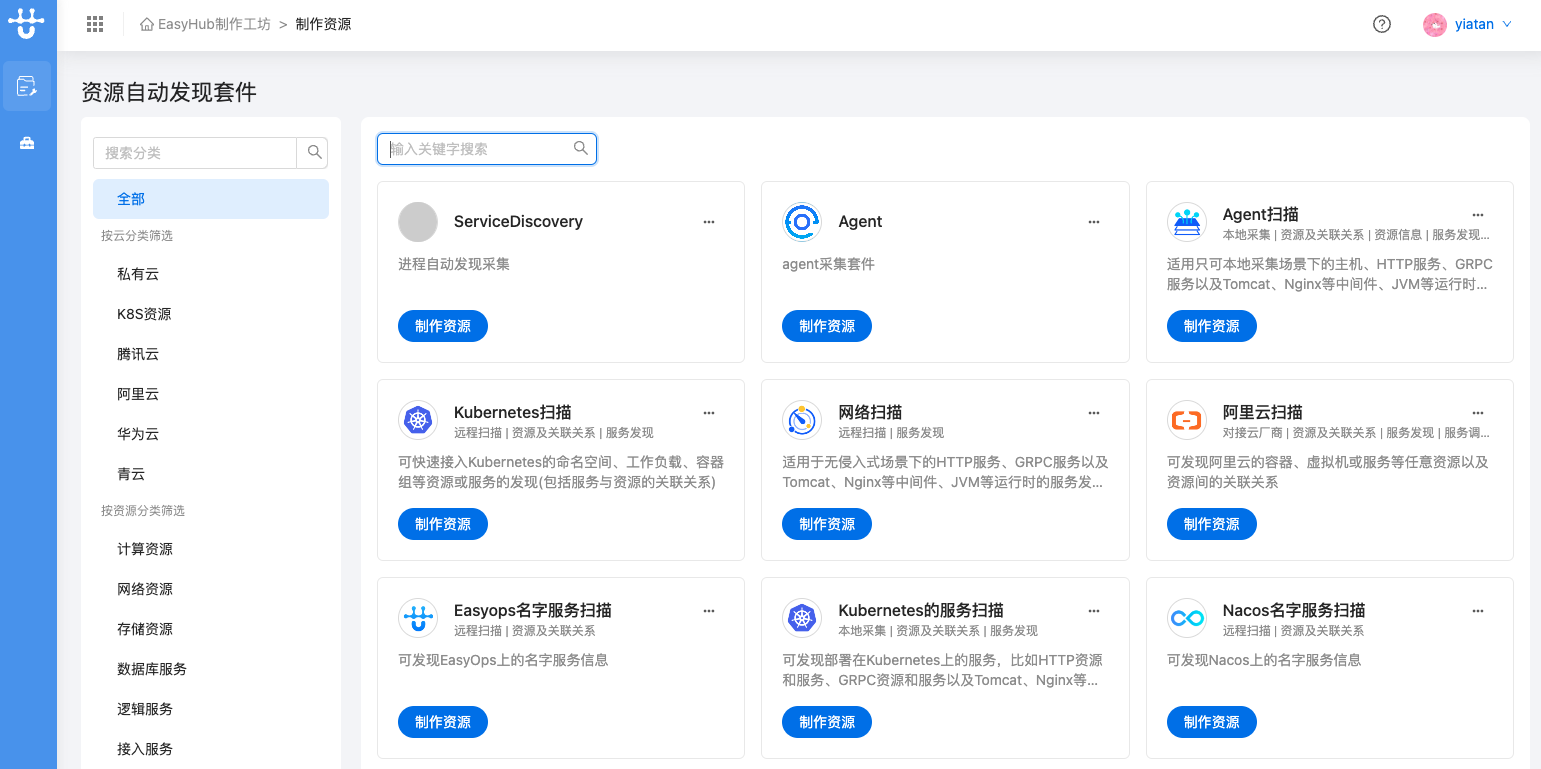Select the 逻辑服务 category
Screen dimensions: 1541x769
211,709
